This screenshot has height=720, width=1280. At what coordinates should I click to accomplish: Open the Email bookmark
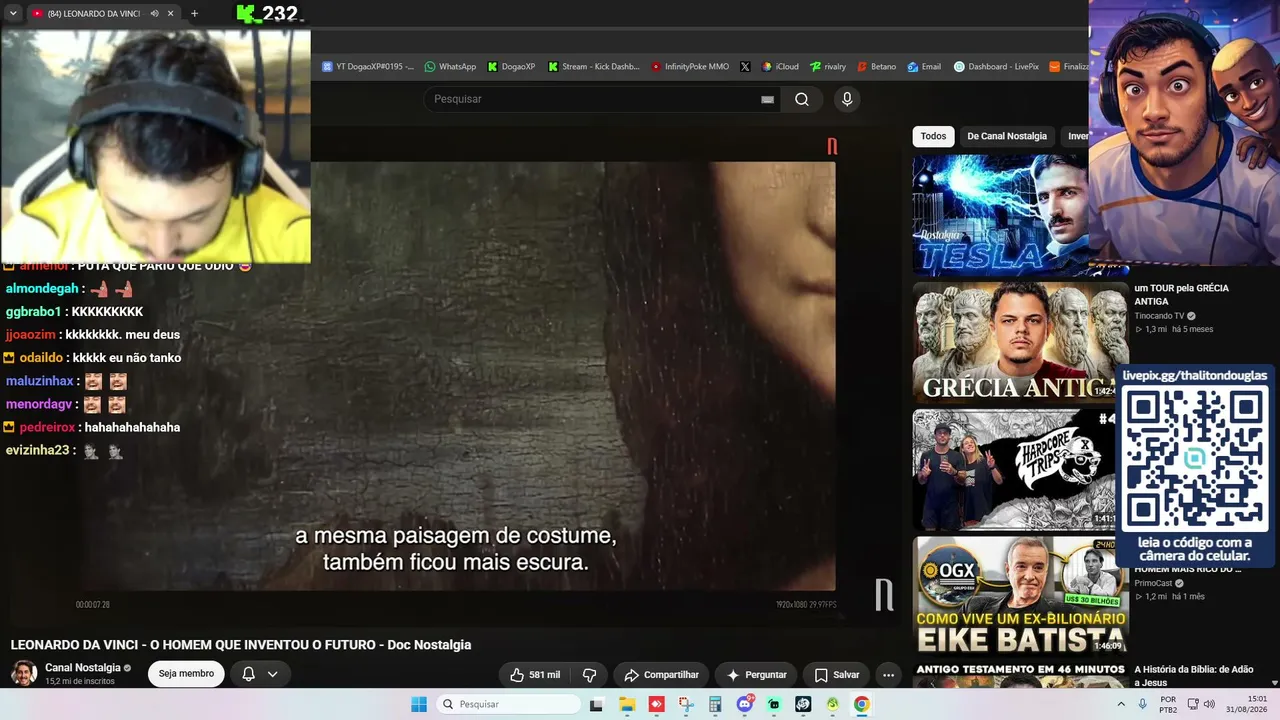[x=925, y=67]
